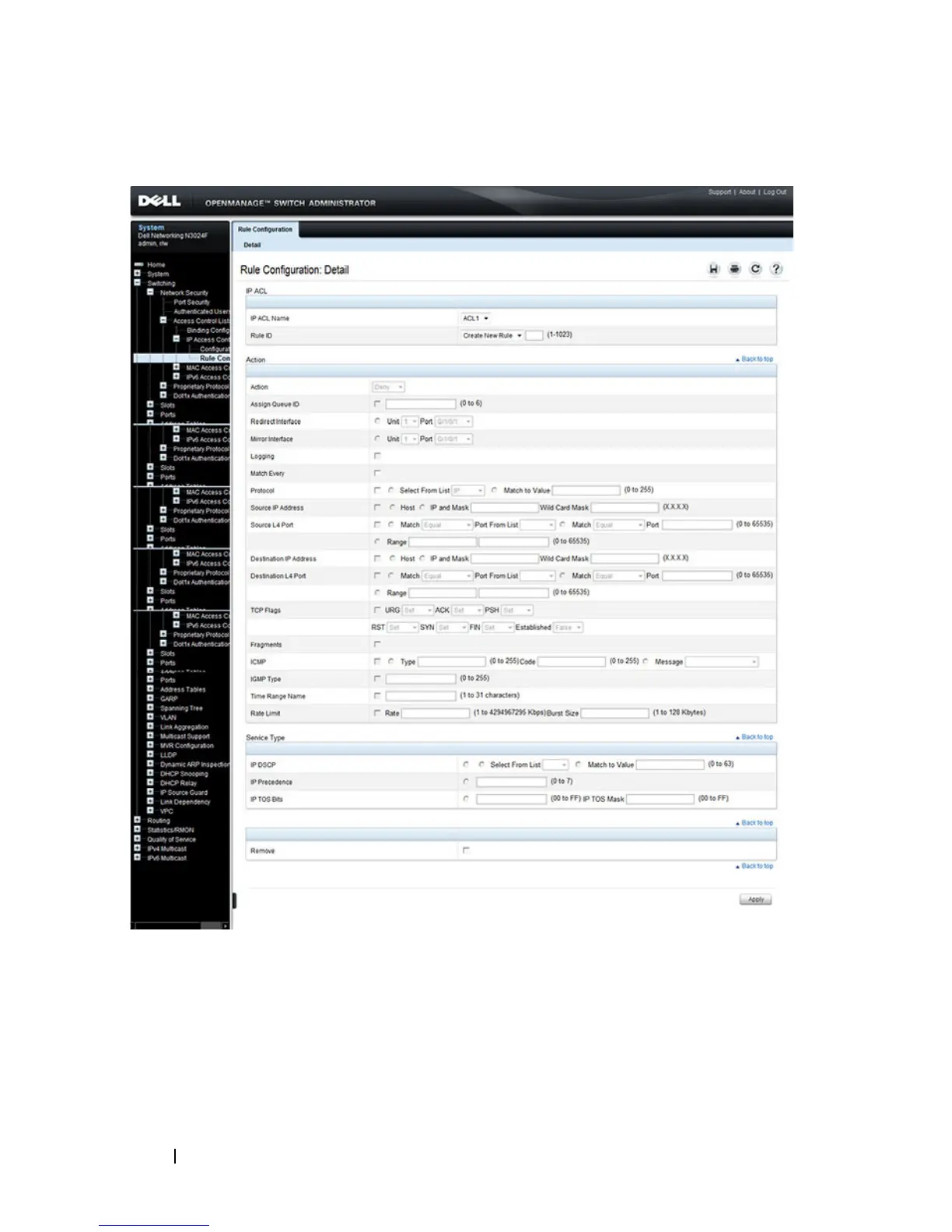The height and width of the screenshot is (1232, 952).
Task: Click the Dell logo in header
Action: pyautogui.click(x=159, y=201)
